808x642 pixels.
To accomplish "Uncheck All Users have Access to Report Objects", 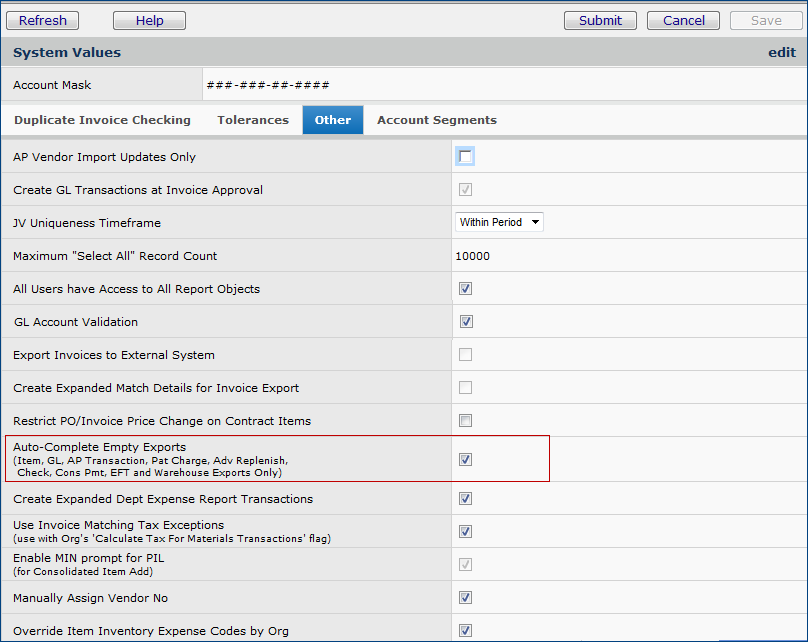I will click(466, 289).
